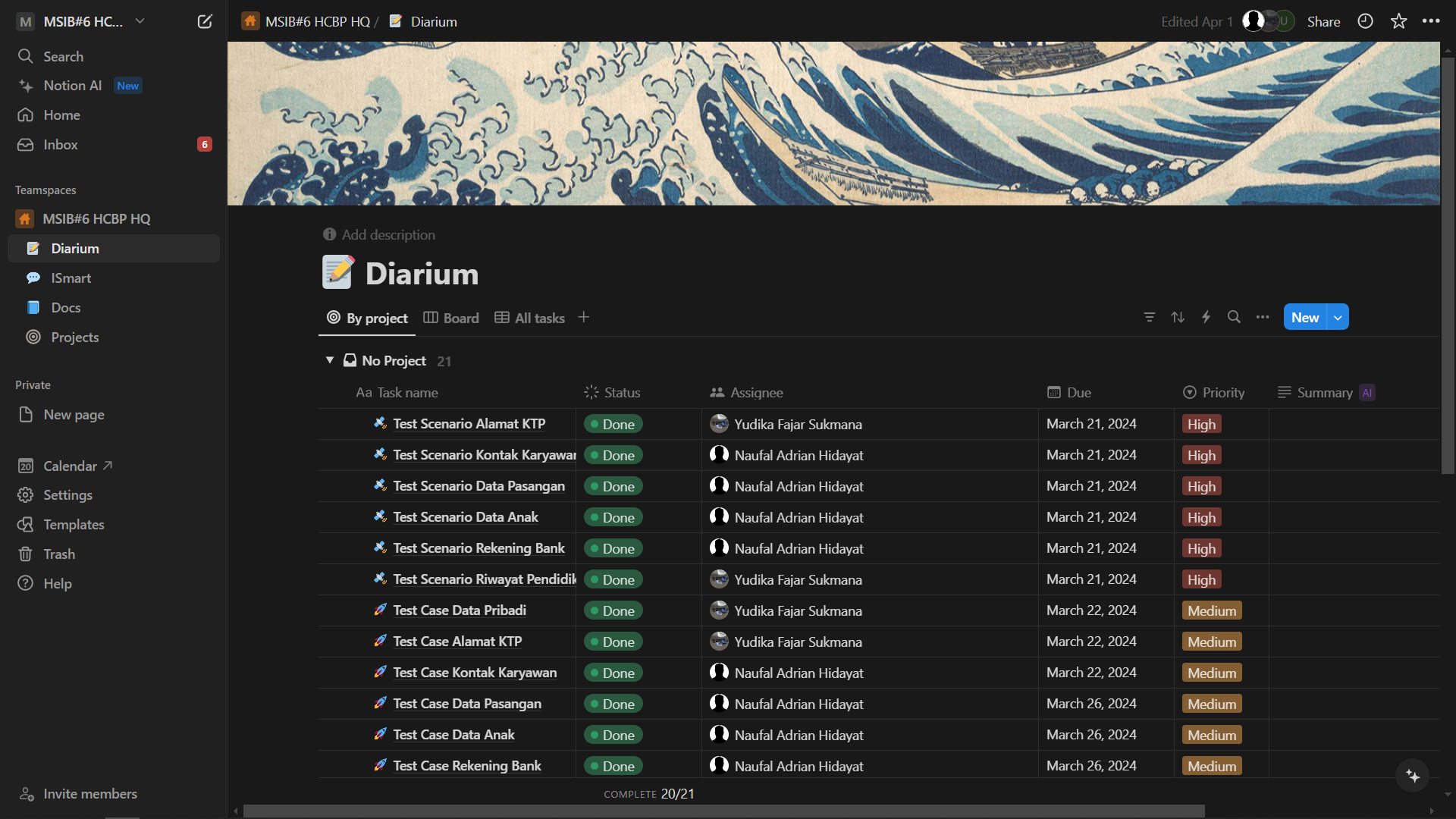Switch to the All tasks tab
The width and height of the screenshot is (1456, 819).
[530, 318]
